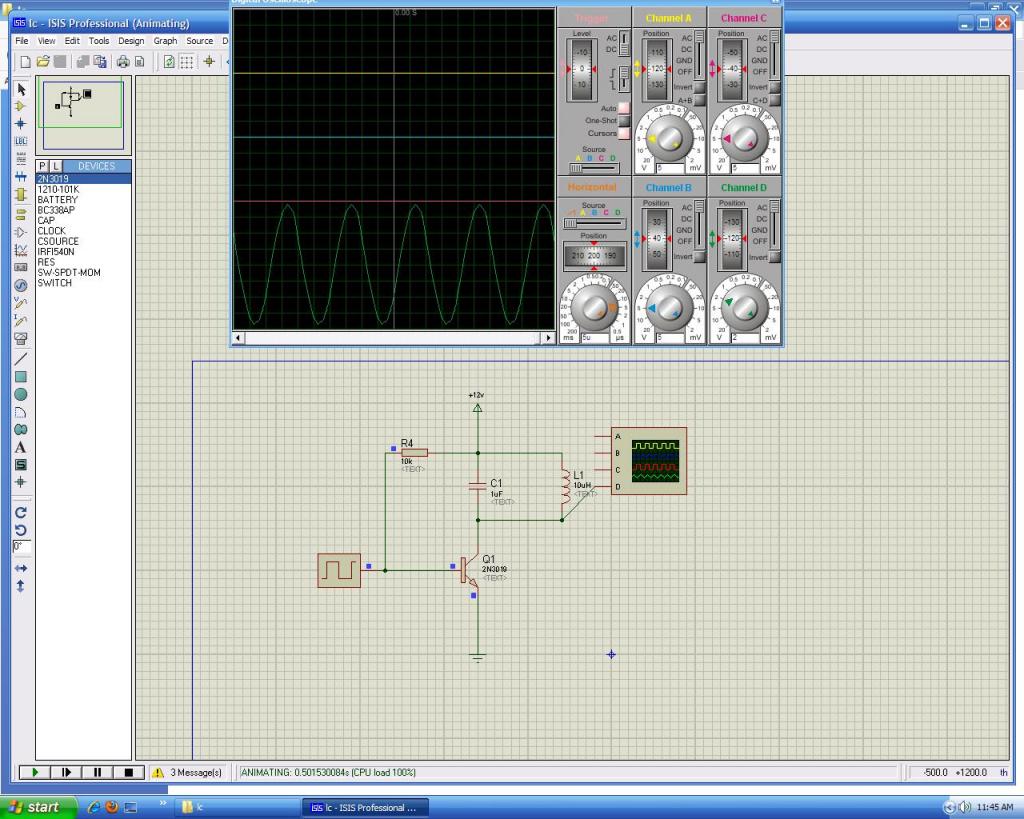Pause the running simulation
The height and width of the screenshot is (819, 1024).
coord(97,772)
